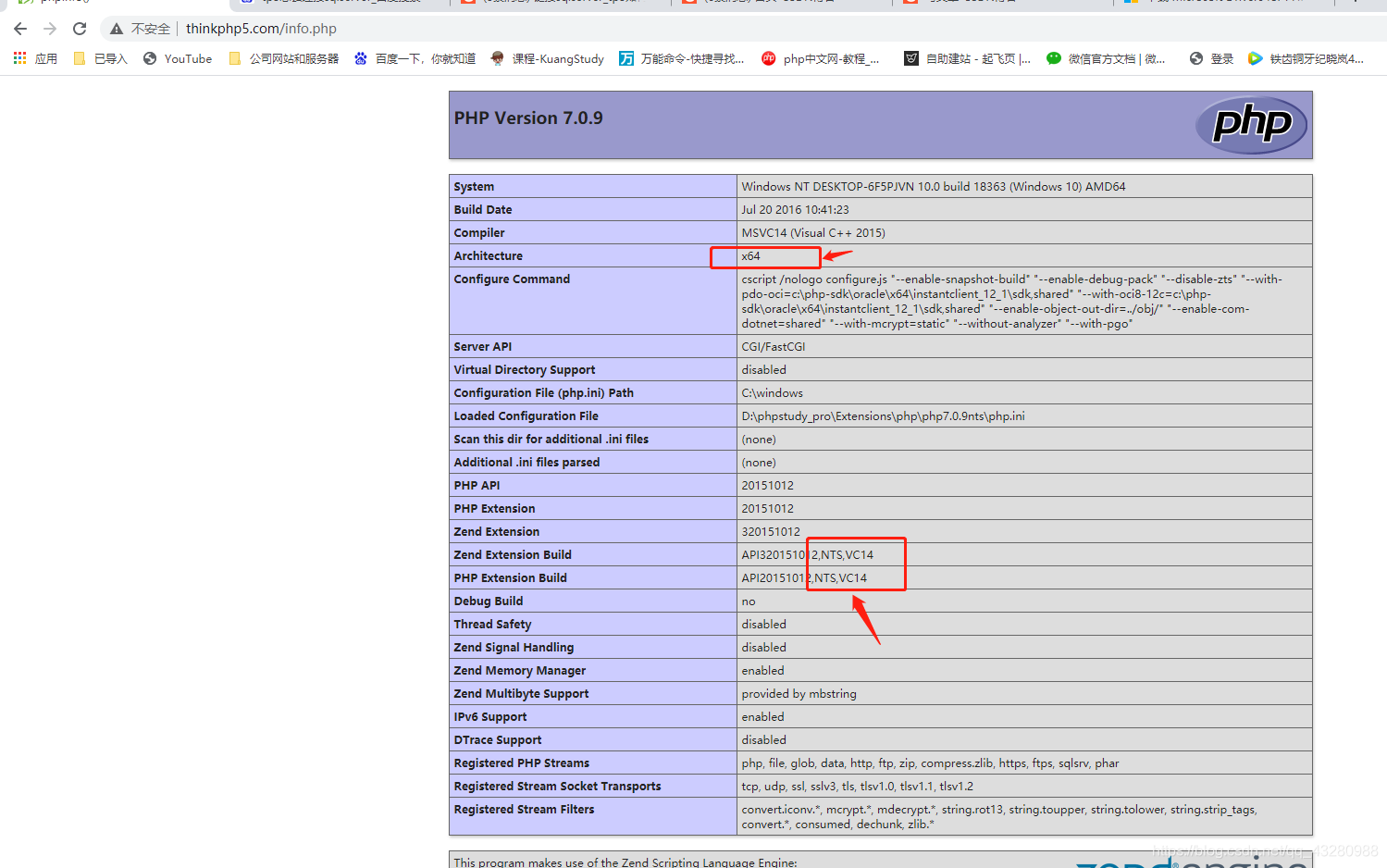Screen dimensions: 1387x868
Task: Click the Thread Safety label
Action: (492, 624)
